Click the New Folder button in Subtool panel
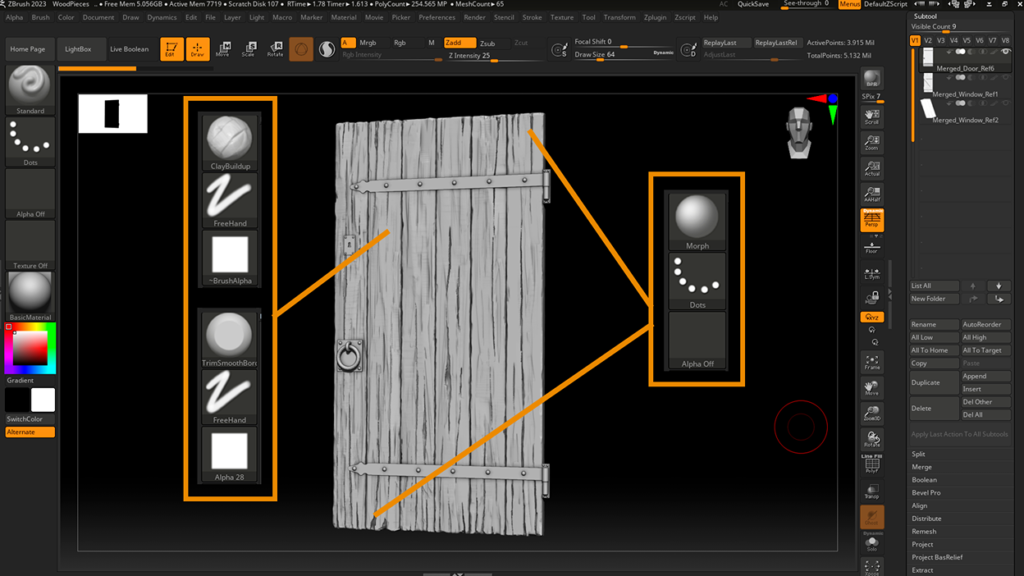 pos(931,298)
